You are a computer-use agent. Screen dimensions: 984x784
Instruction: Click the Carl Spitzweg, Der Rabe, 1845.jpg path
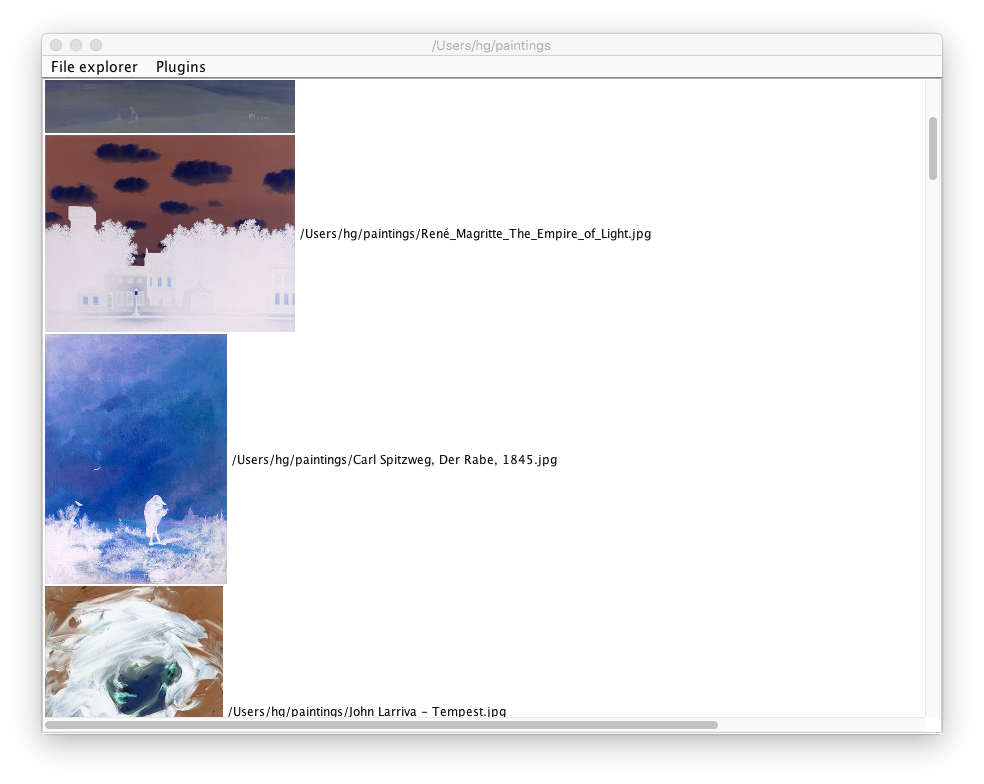point(395,459)
